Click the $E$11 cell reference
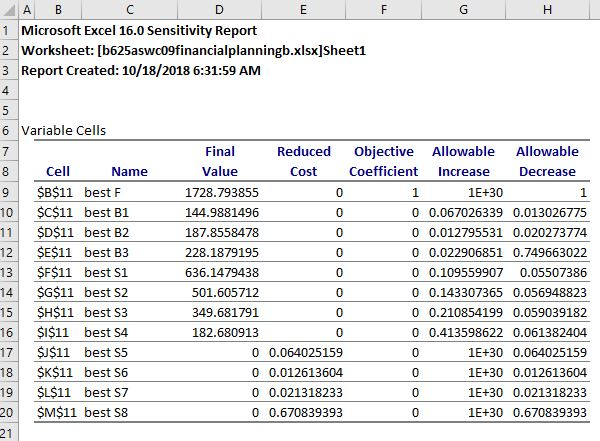 pyautogui.click(x=54, y=253)
